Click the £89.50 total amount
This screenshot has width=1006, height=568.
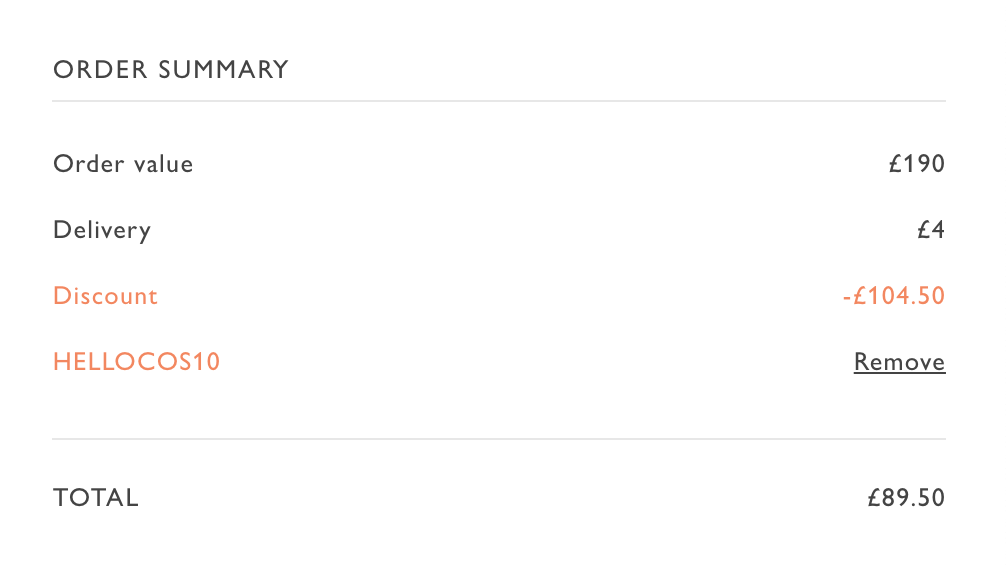coord(906,498)
